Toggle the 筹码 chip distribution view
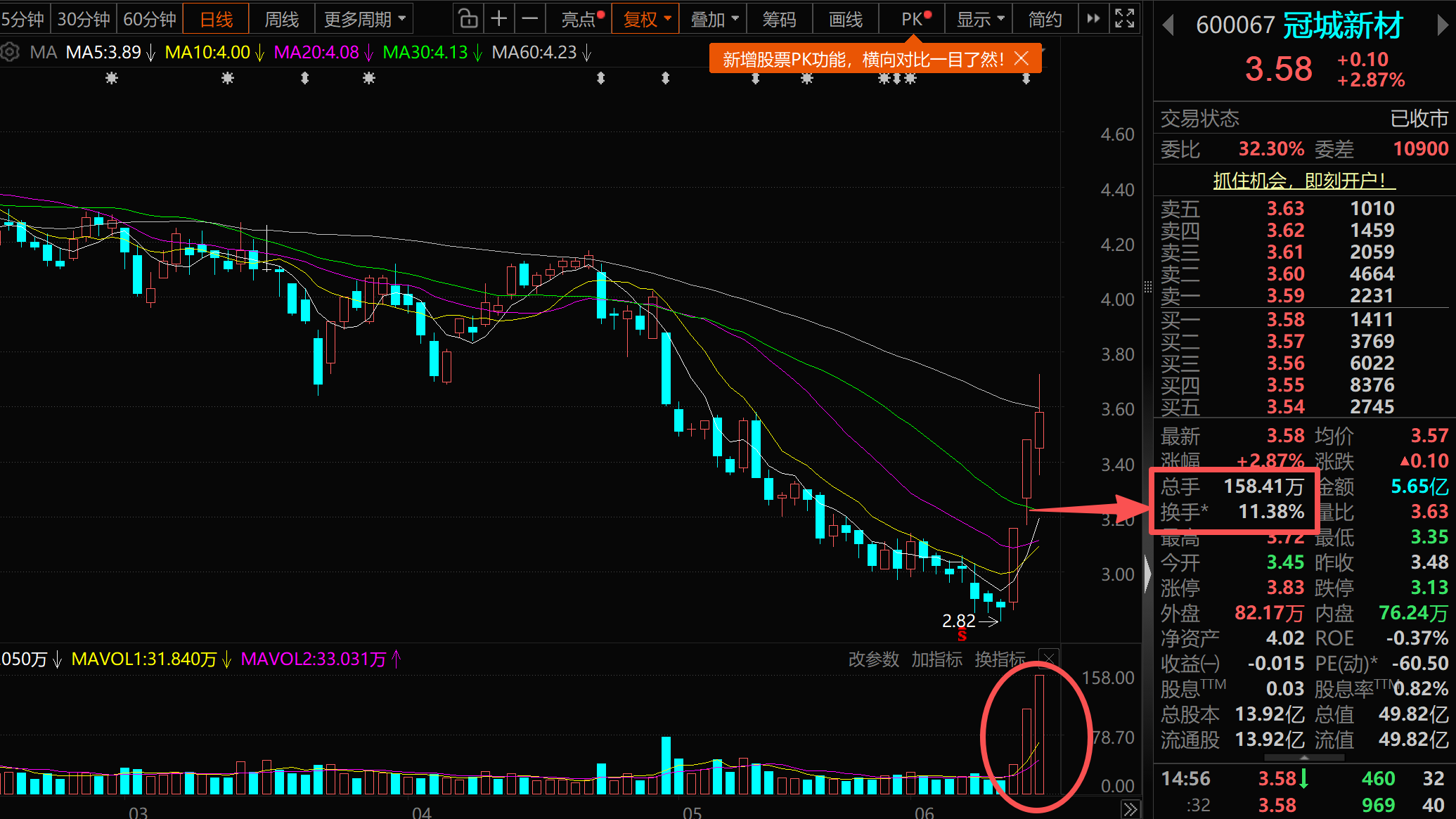Screen dimensions: 1456x819 (779, 19)
